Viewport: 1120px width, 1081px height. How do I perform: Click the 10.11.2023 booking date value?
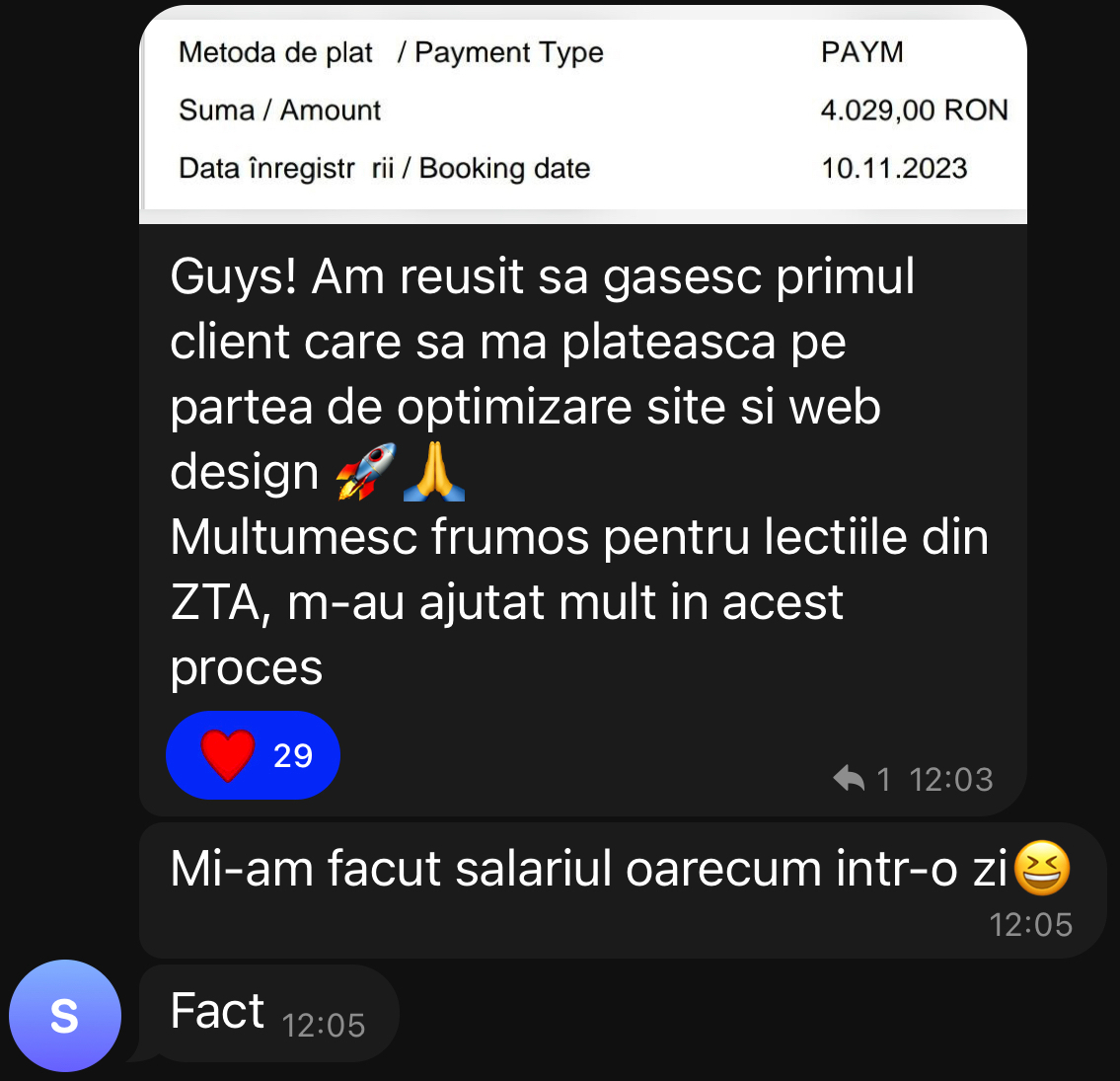pos(894,169)
